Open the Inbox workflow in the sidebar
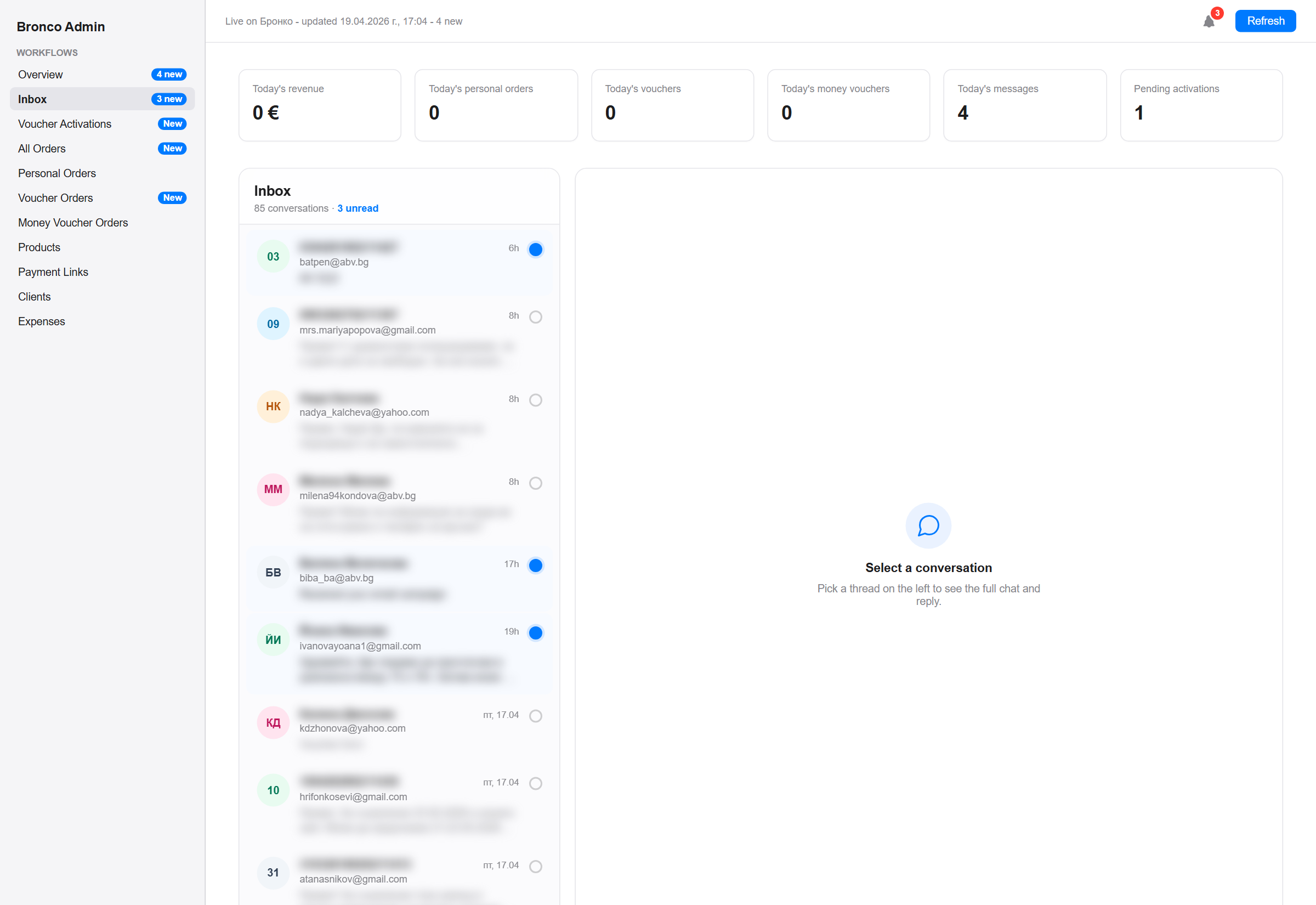The image size is (1316, 905). (32, 99)
